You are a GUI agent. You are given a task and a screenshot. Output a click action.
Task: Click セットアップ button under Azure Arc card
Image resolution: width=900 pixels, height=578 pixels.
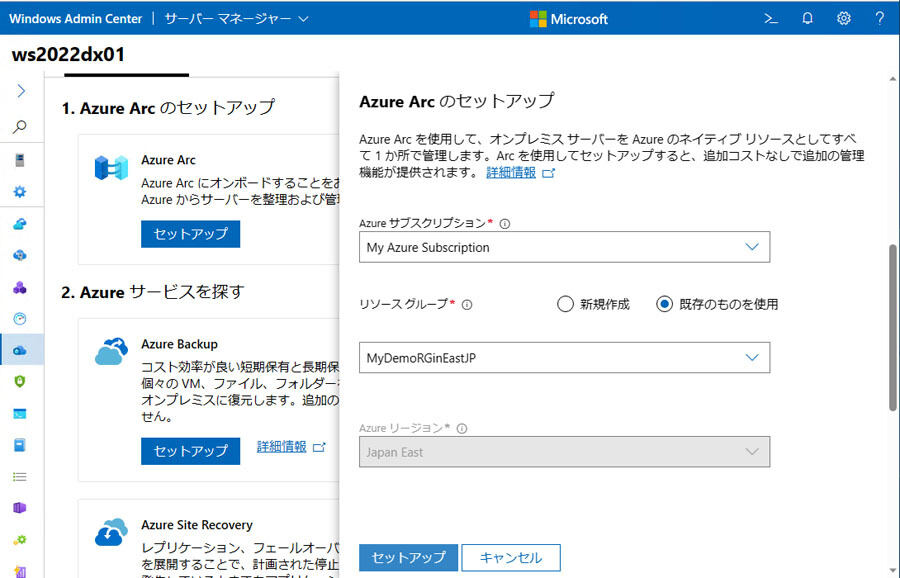point(191,234)
